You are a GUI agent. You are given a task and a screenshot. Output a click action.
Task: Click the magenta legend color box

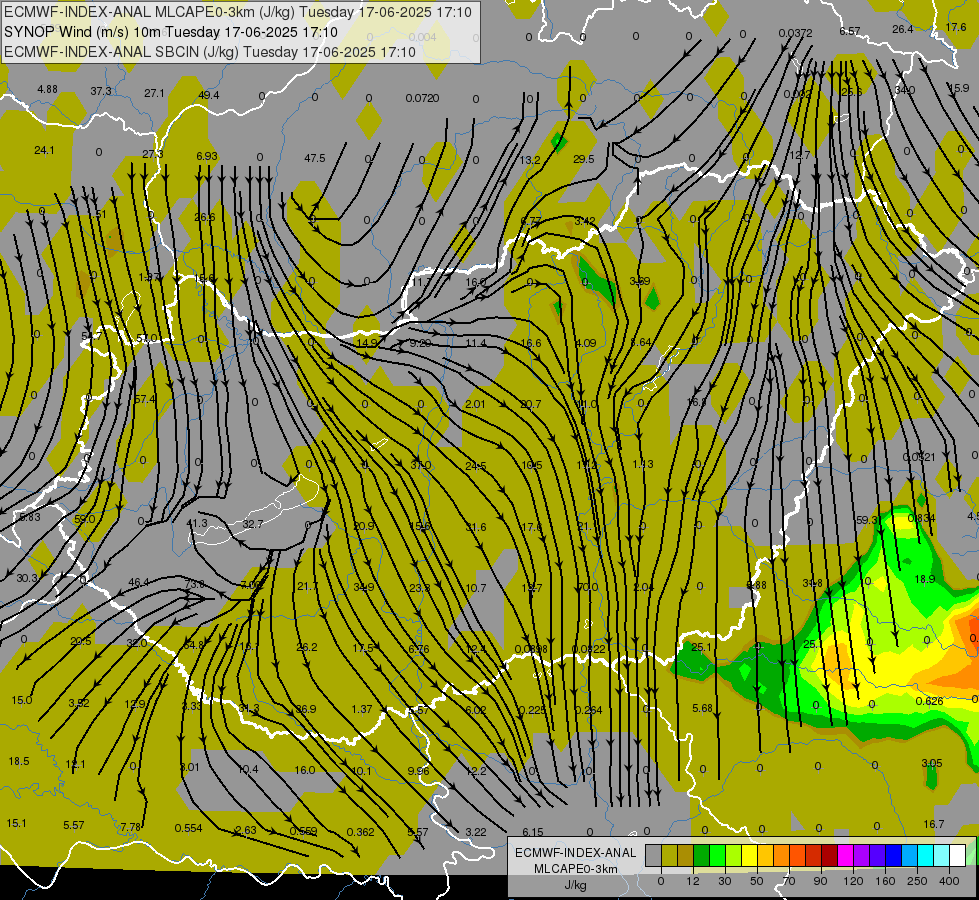(x=846, y=855)
